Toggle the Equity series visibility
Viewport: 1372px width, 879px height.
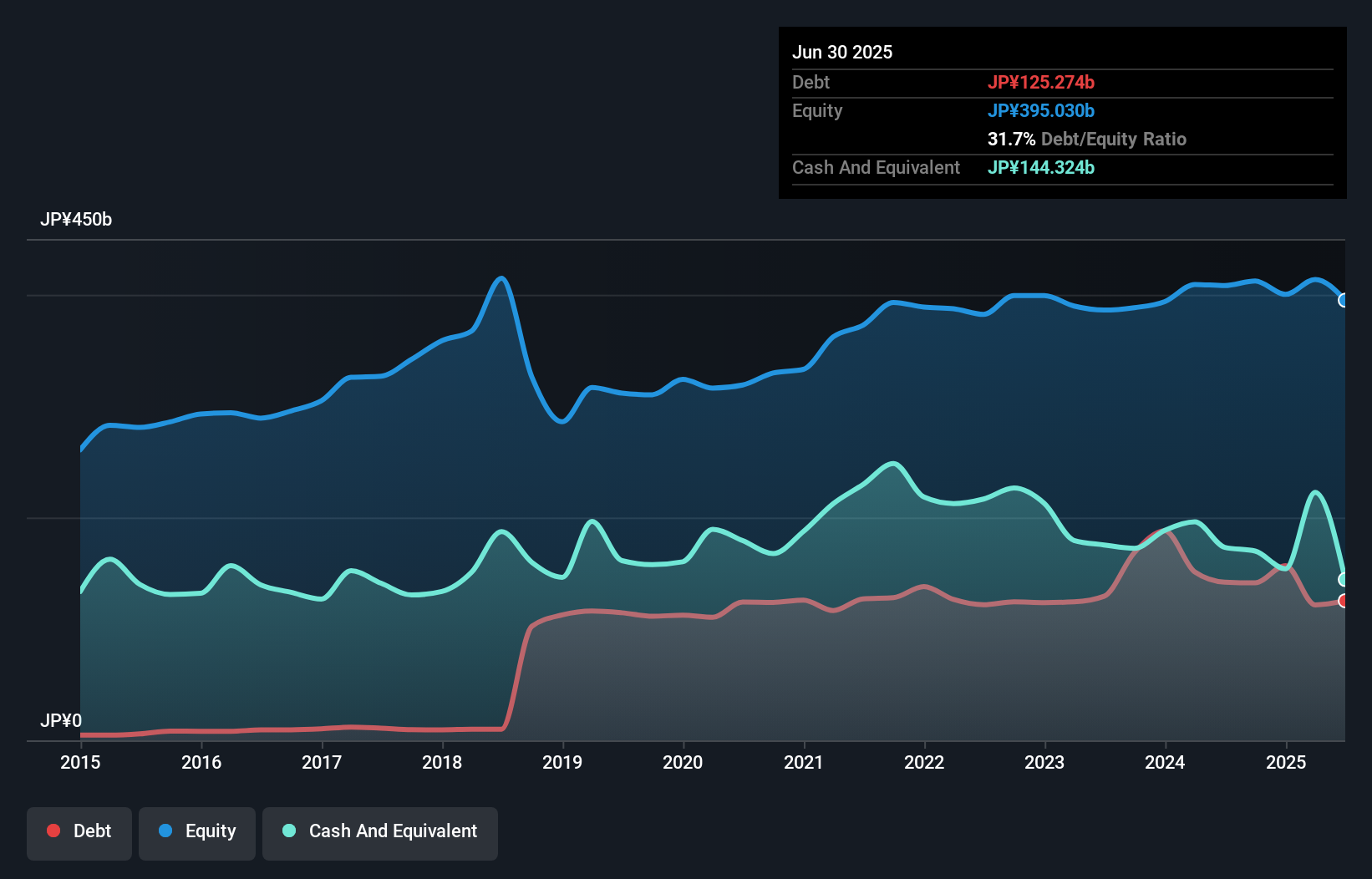[196, 831]
